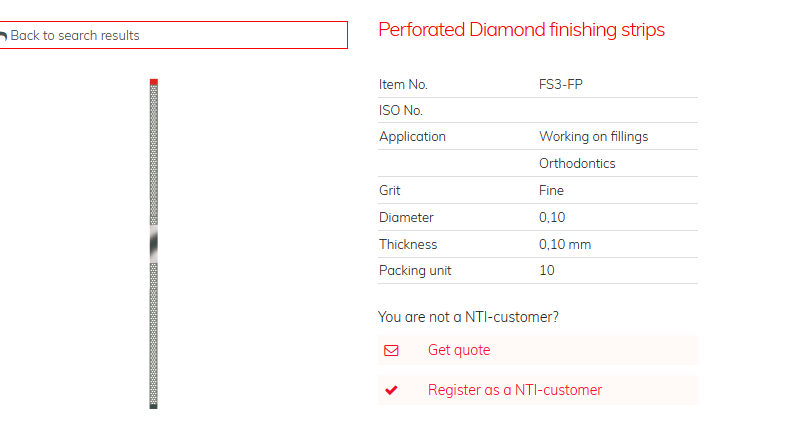Click the back arrow icon
Image resolution: width=807 pixels, height=432 pixels.
(4, 36)
